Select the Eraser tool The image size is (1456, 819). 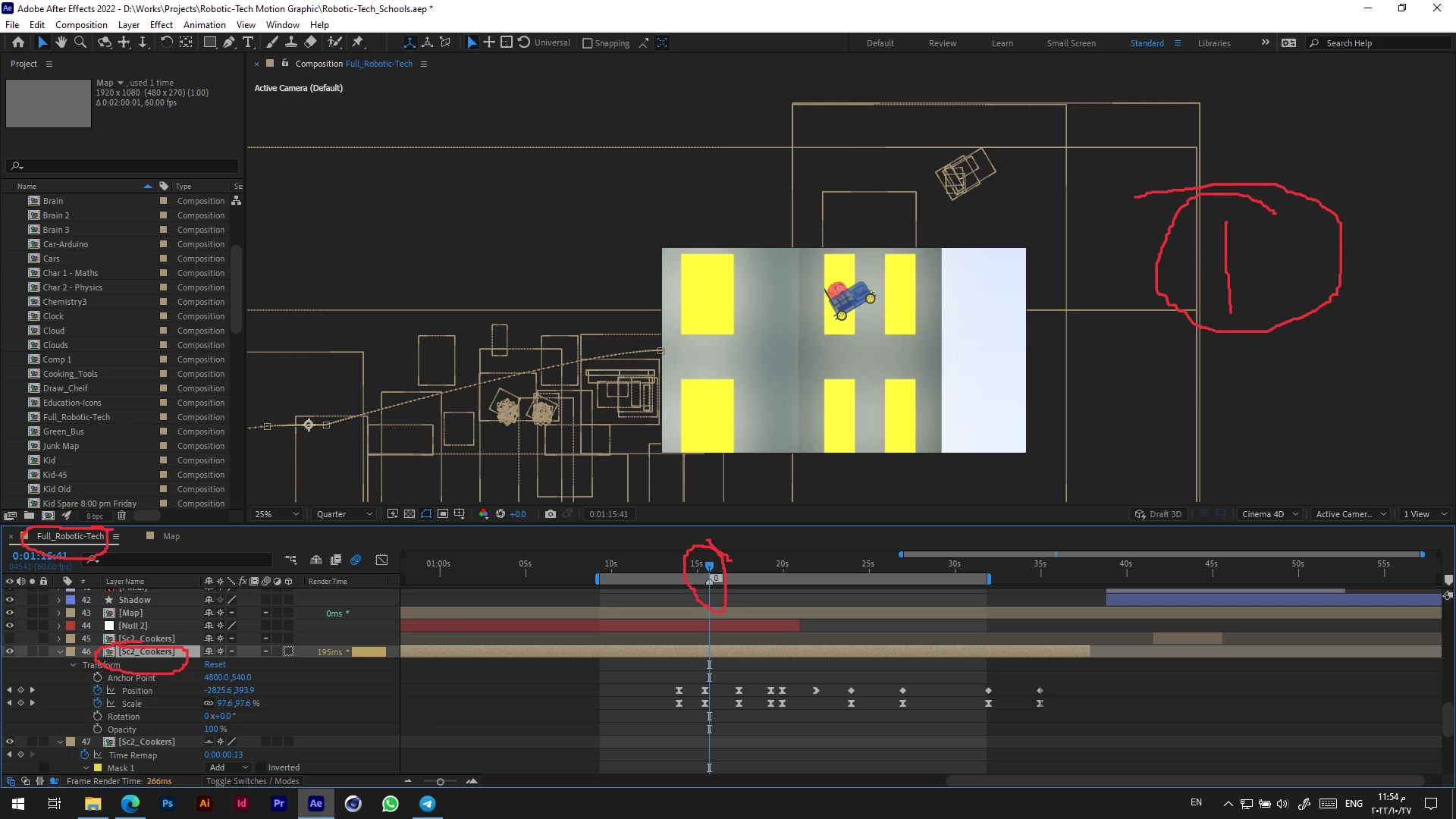click(311, 42)
